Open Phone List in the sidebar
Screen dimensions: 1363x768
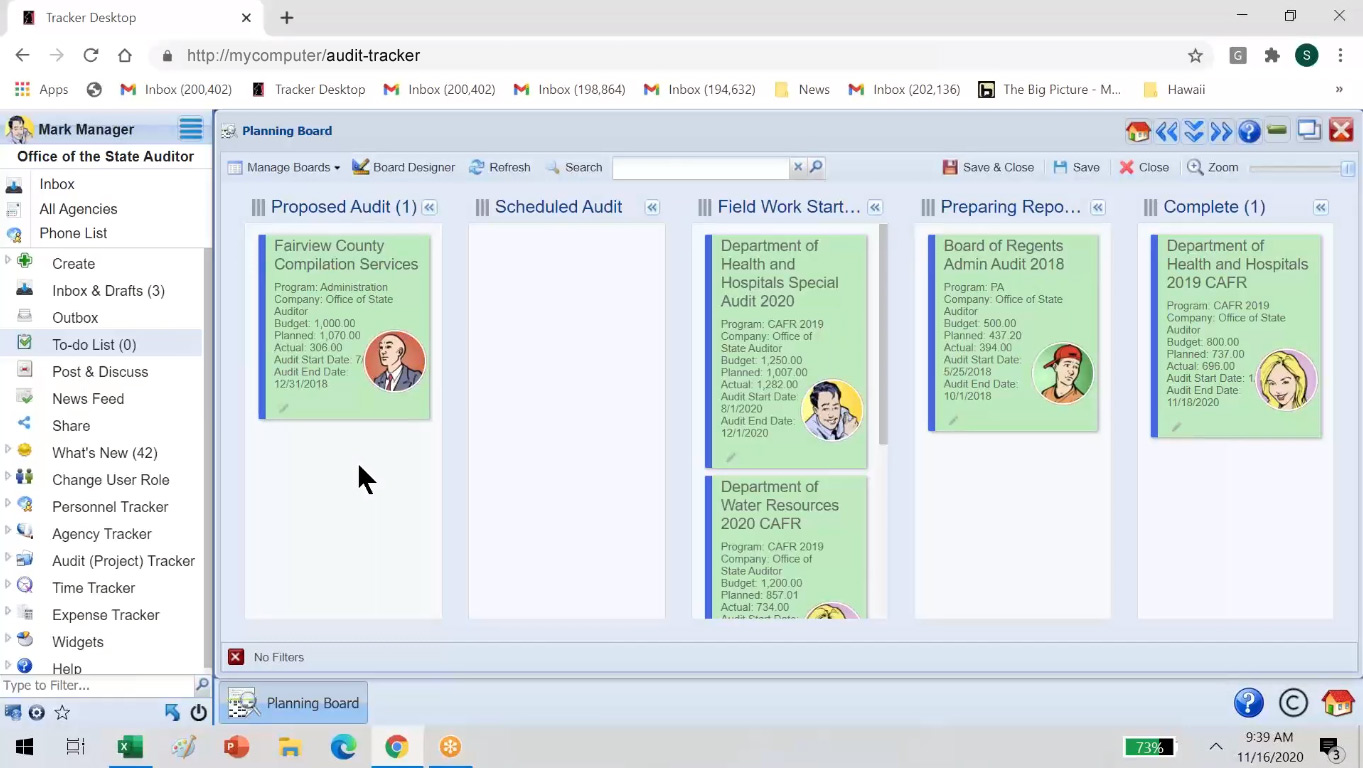[73, 233]
